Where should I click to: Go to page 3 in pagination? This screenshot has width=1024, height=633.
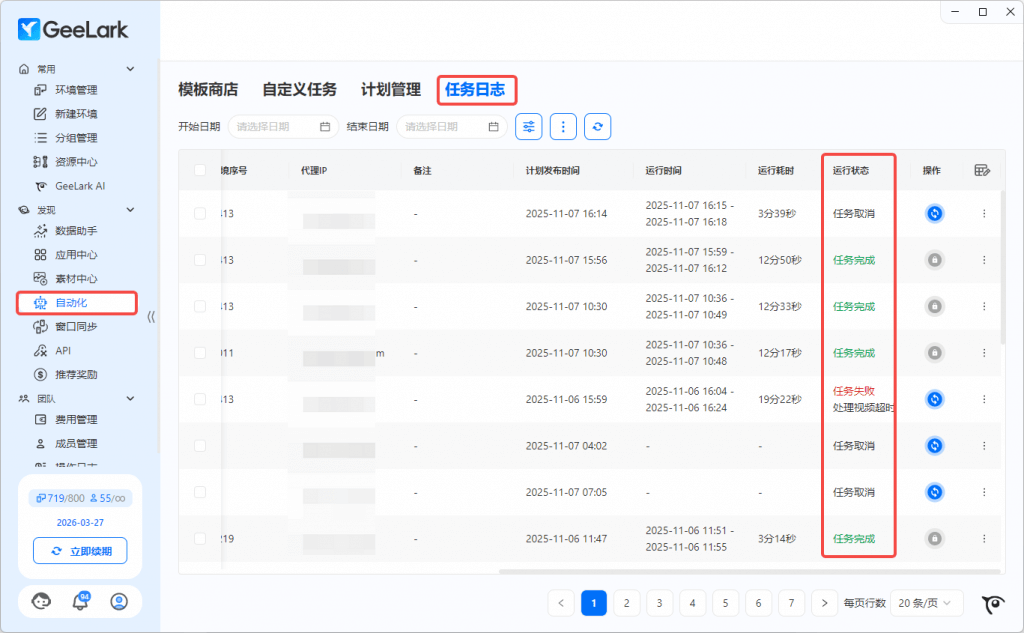pyautogui.click(x=659, y=603)
